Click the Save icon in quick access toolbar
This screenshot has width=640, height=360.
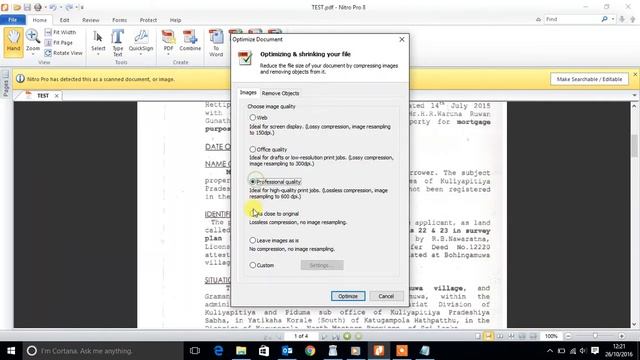tap(27, 7)
